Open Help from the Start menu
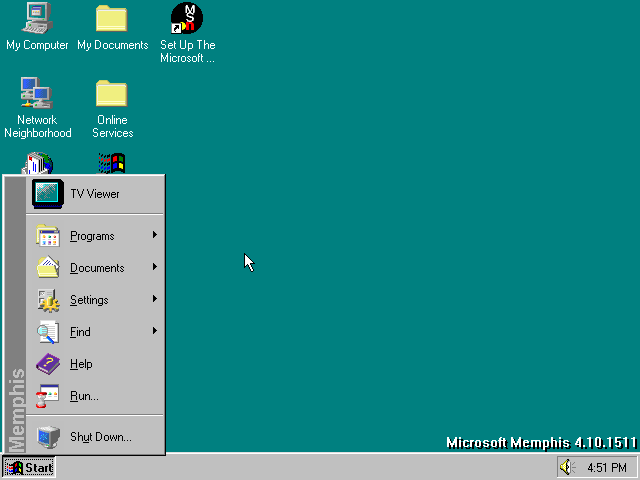 click(x=95, y=364)
